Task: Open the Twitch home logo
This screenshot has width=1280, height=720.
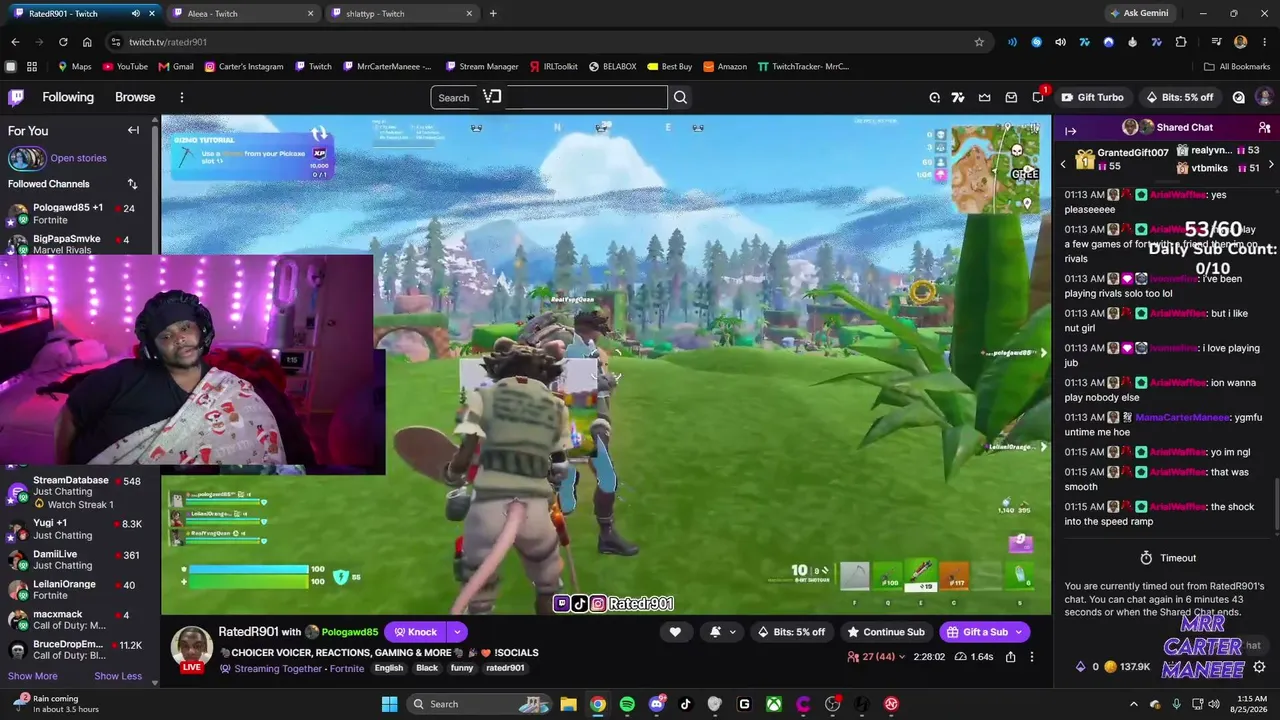Action: click(x=16, y=97)
